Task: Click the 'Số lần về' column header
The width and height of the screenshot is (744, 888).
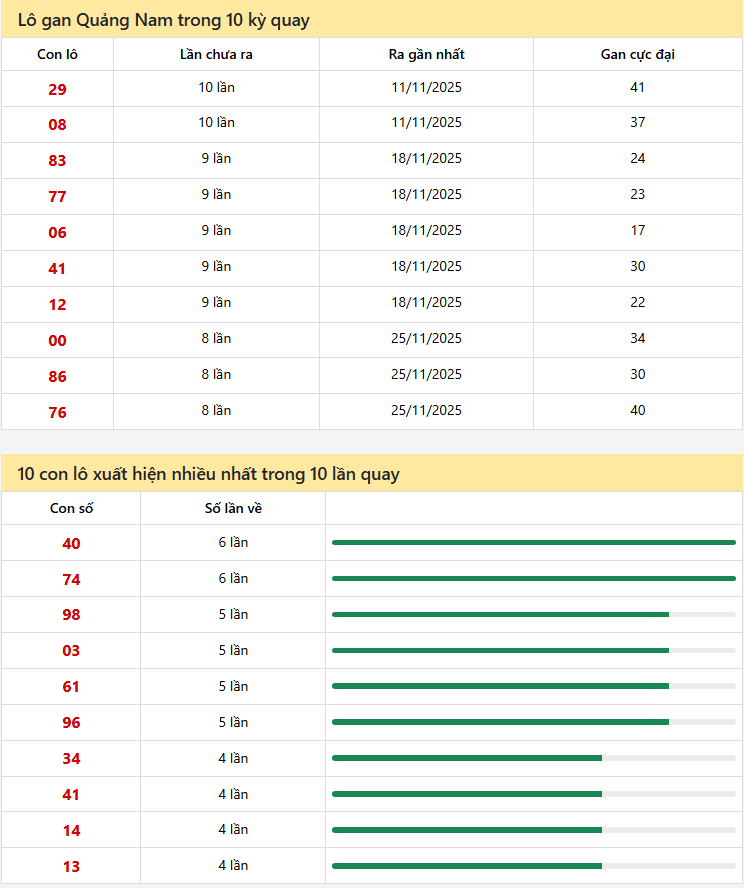Action: [x=233, y=509]
